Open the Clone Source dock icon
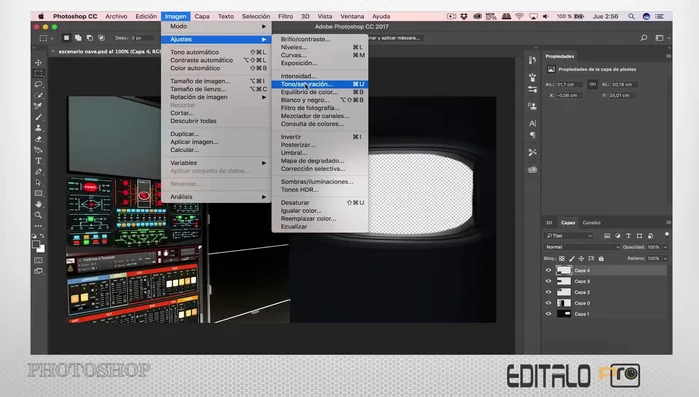 (532, 106)
